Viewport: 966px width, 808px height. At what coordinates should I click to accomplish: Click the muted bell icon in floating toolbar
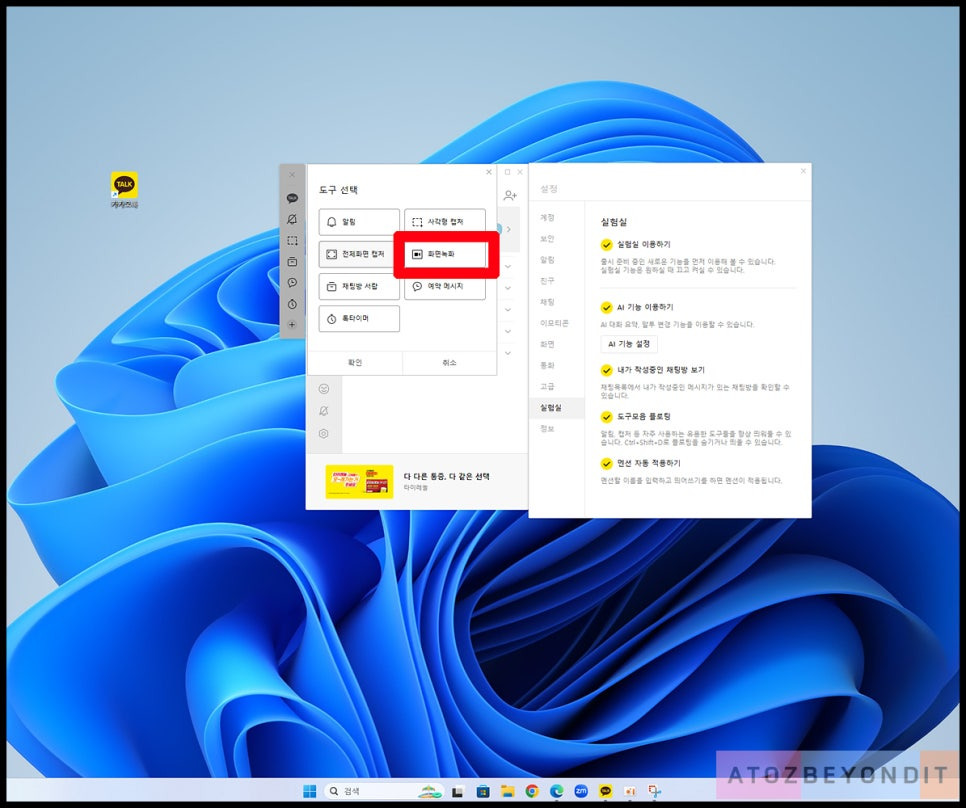tap(292, 219)
